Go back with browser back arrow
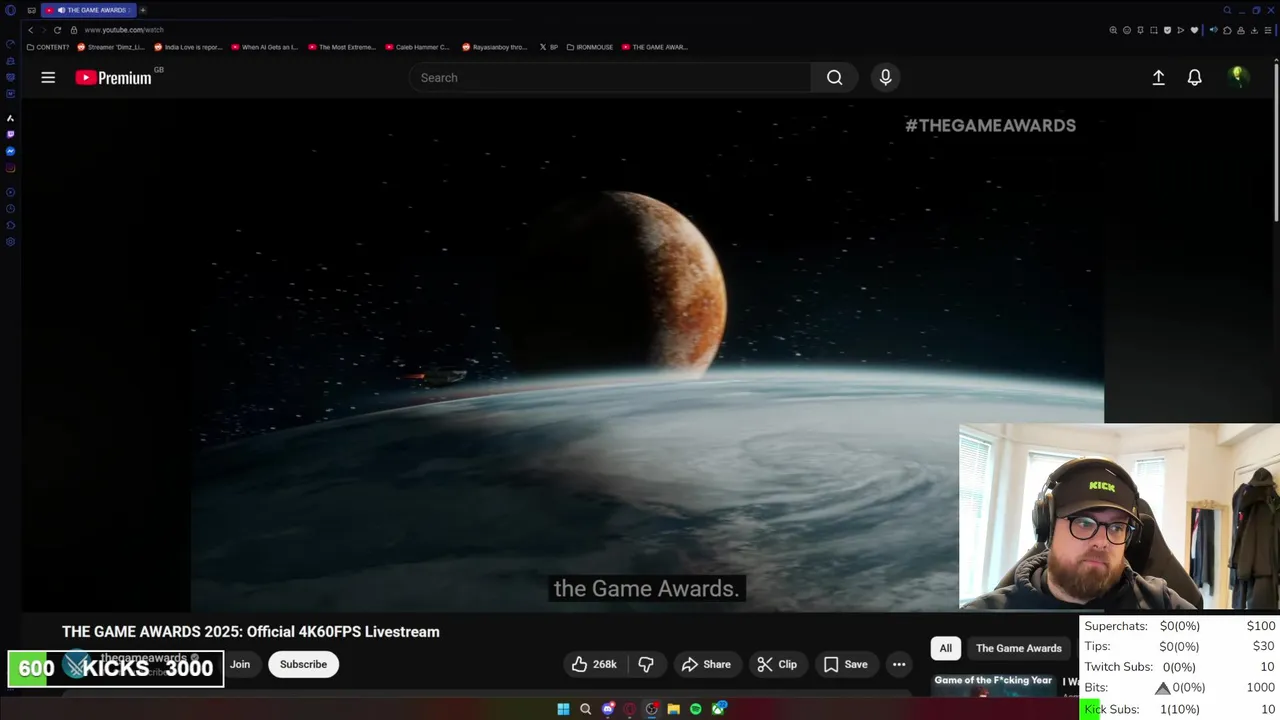Viewport: 1280px width, 720px height. point(30,30)
